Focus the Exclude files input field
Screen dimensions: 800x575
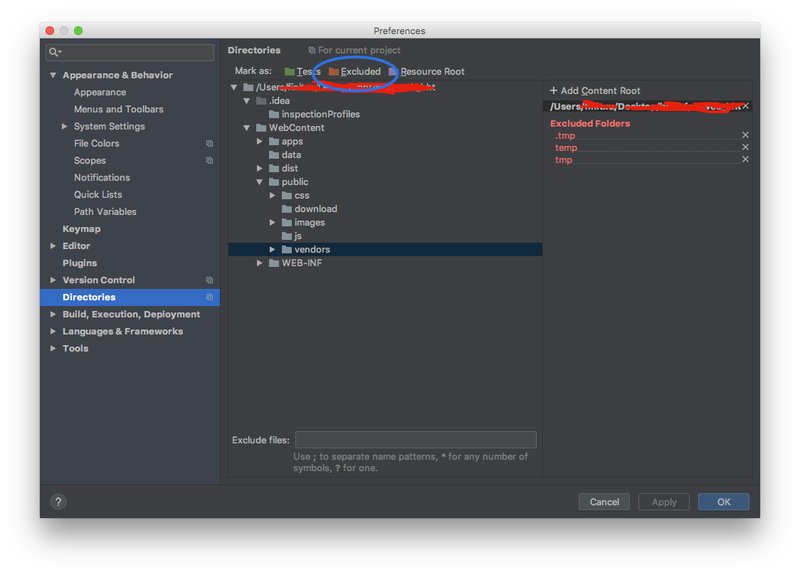click(x=416, y=440)
